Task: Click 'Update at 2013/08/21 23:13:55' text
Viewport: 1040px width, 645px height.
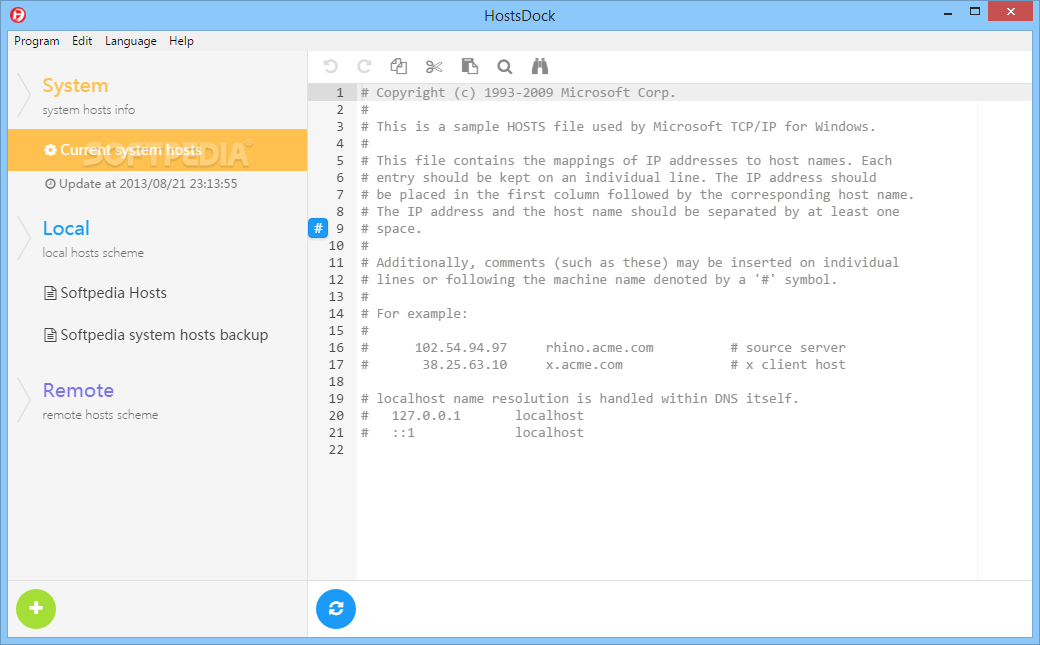Action: 148,184
